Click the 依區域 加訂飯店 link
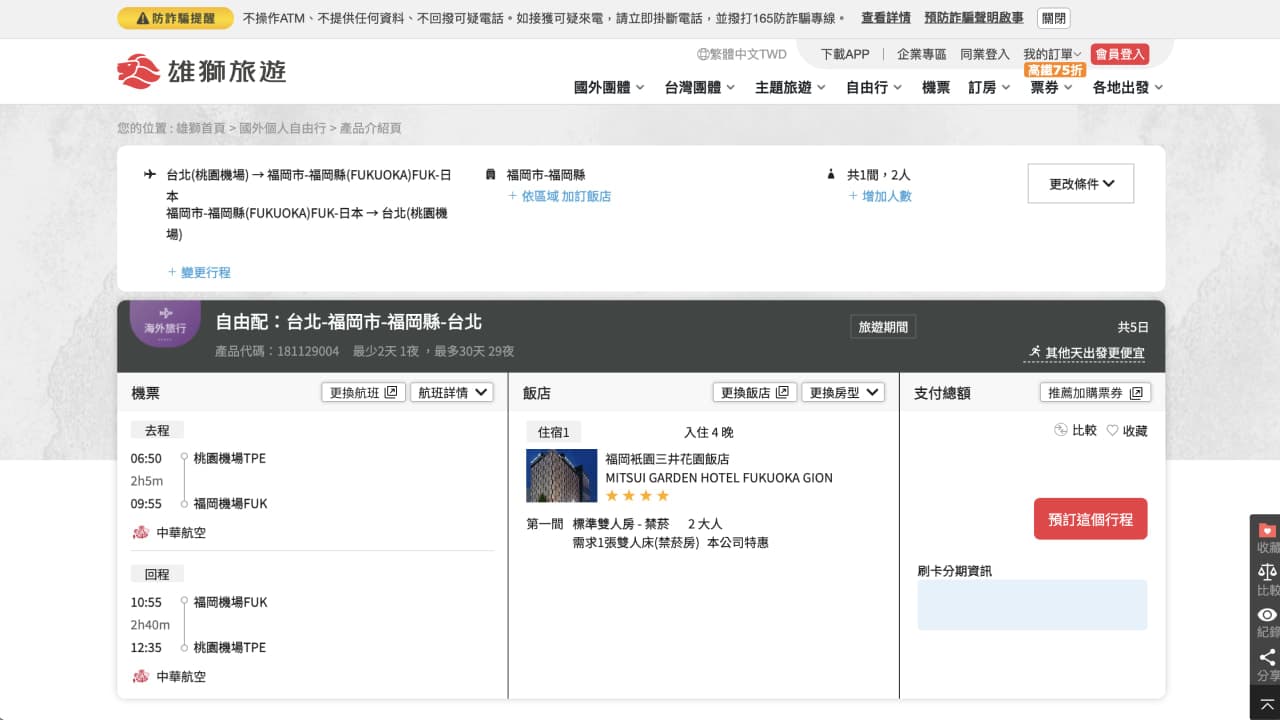 (x=560, y=196)
